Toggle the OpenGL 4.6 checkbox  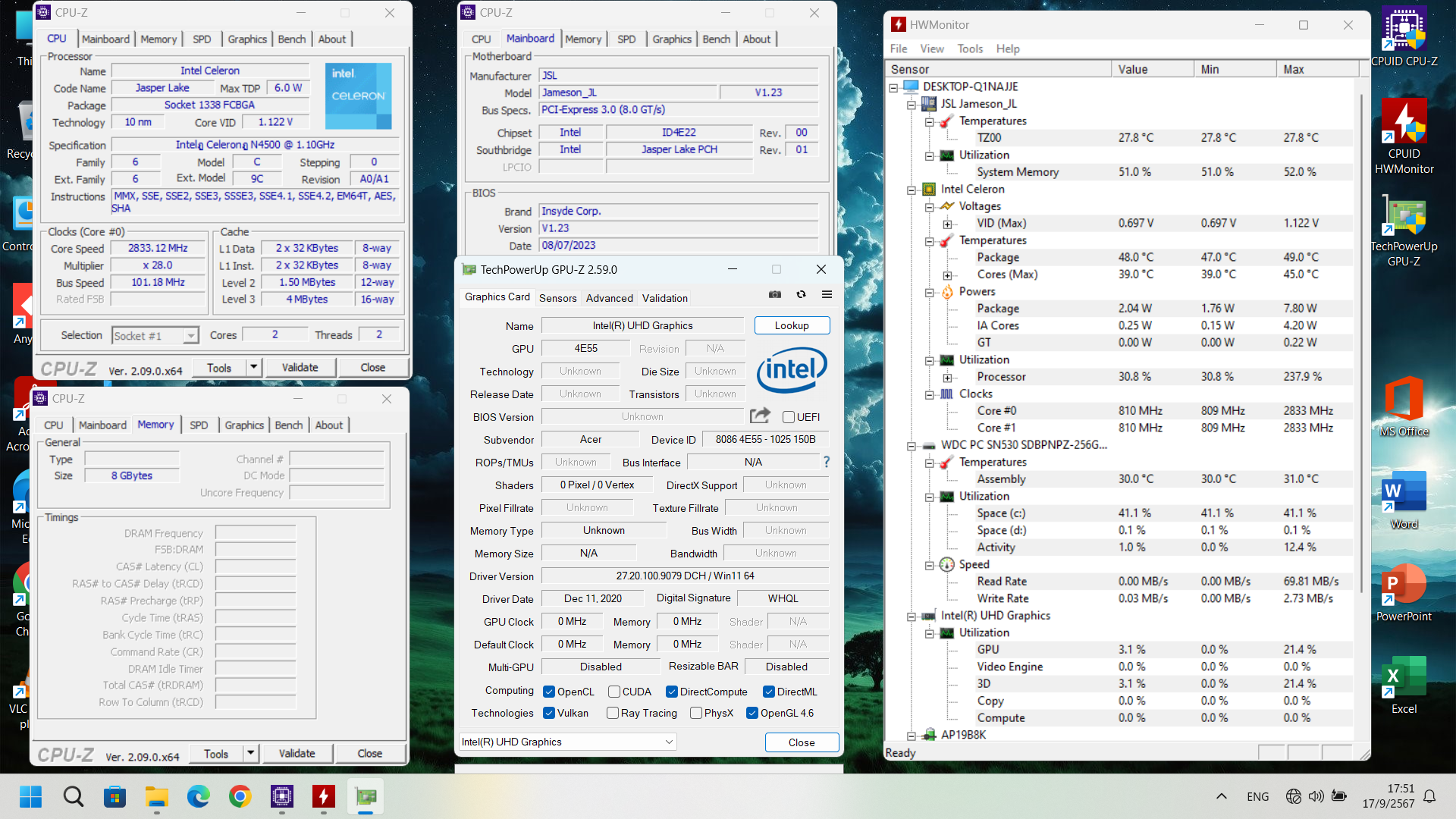pyautogui.click(x=752, y=713)
